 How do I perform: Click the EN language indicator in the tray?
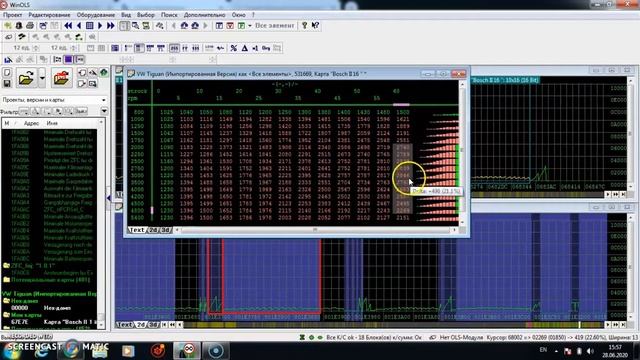[x=543, y=350]
